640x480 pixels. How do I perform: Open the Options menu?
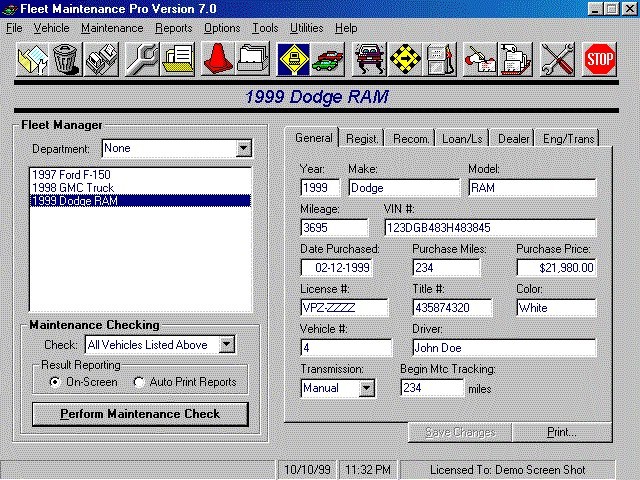(x=222, y=28)
